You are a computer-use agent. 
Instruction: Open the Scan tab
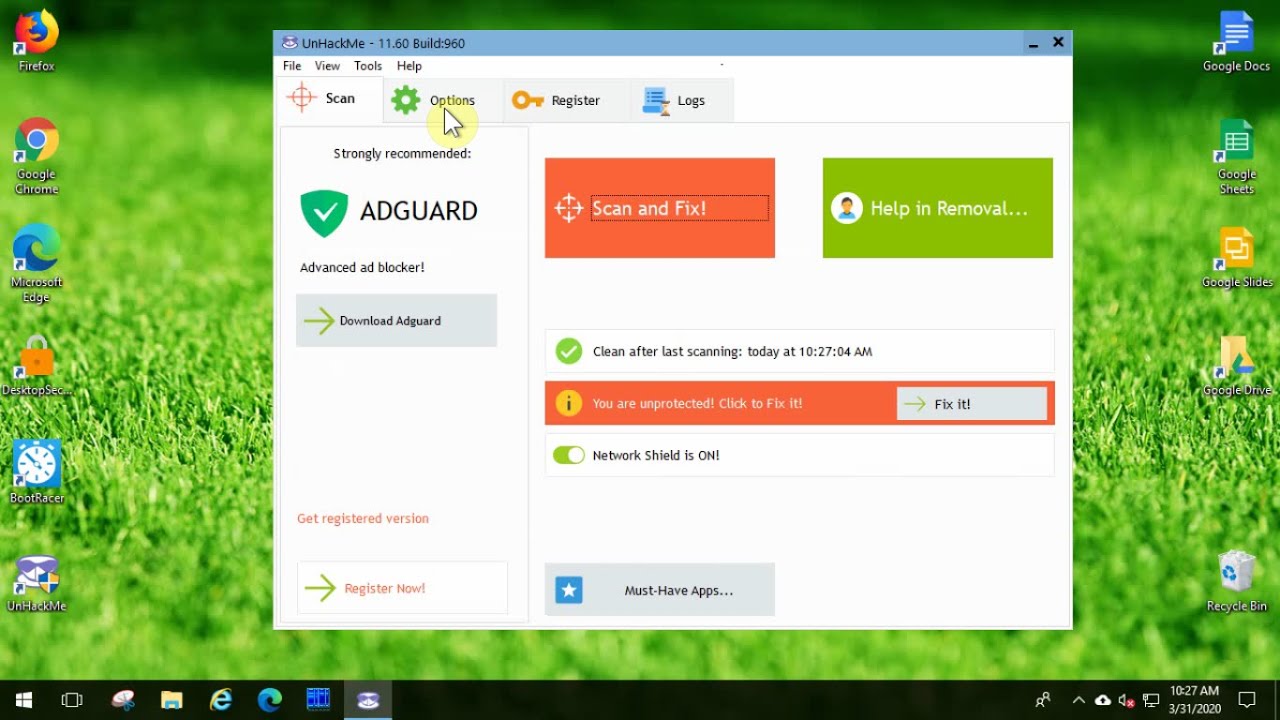[x=331, y=99]
